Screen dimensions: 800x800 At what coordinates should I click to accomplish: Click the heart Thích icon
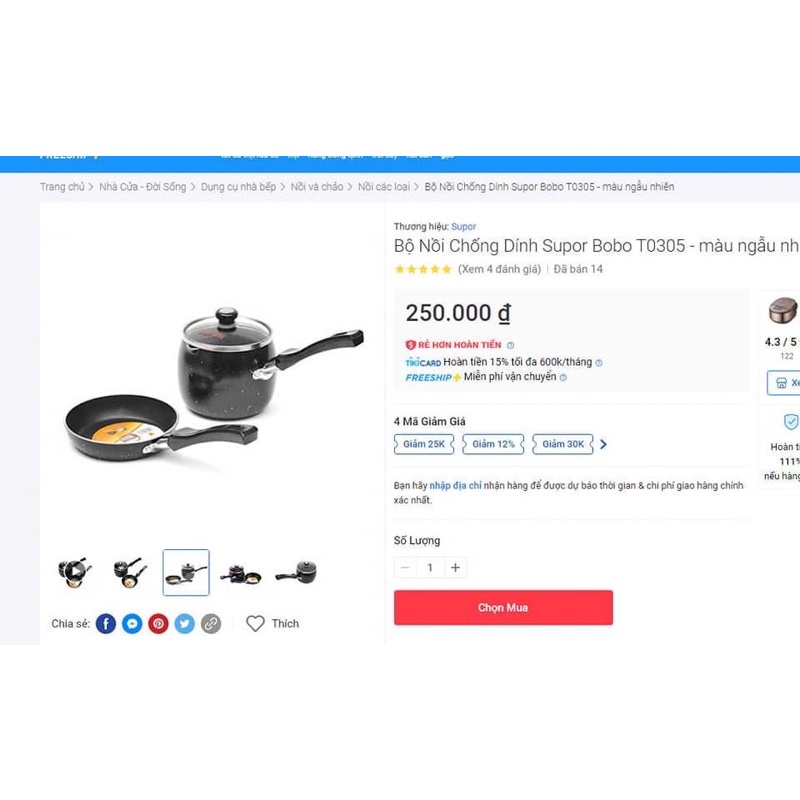tap(255, 623)
